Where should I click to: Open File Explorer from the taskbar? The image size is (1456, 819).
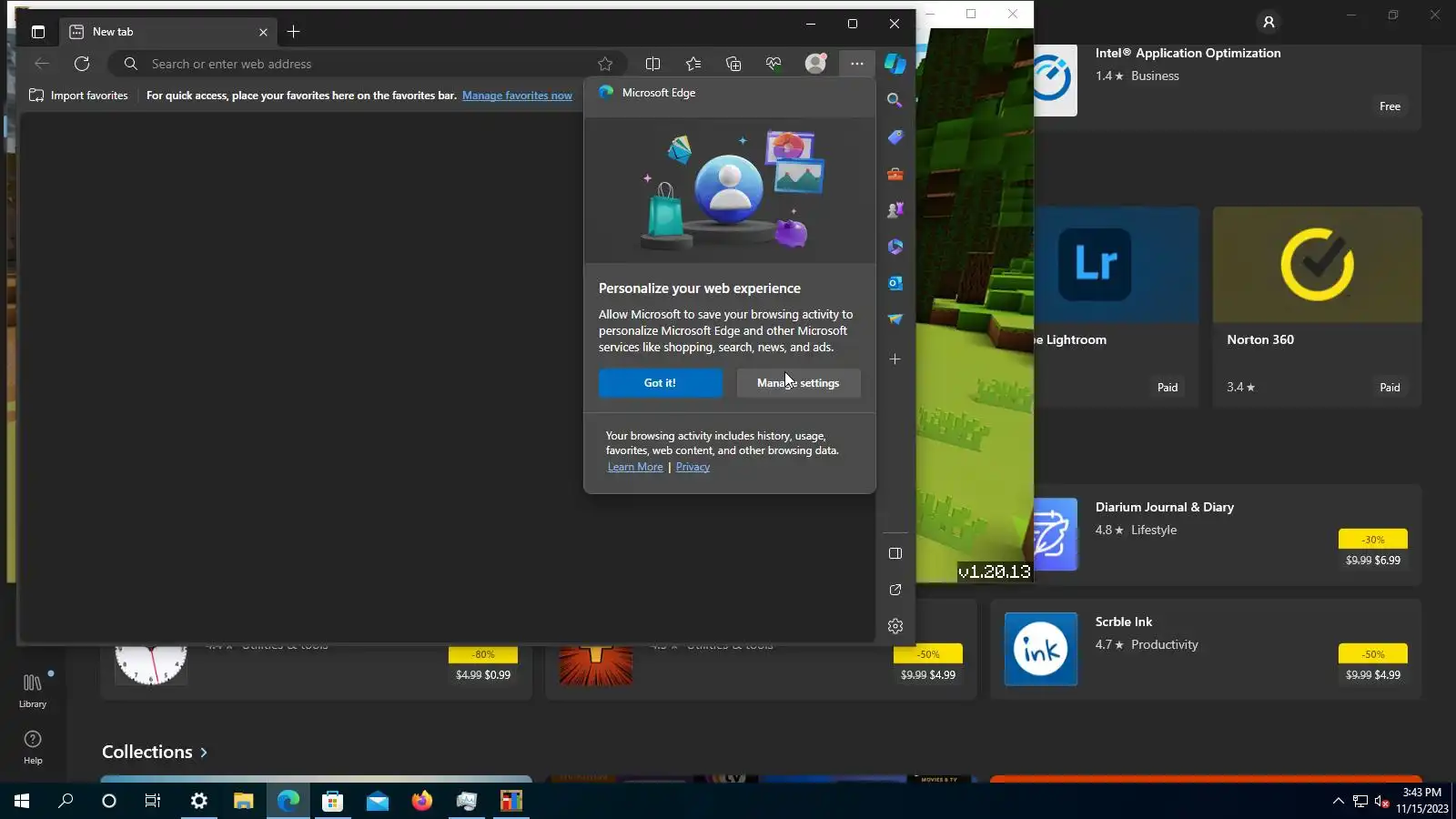click(243, 801)
